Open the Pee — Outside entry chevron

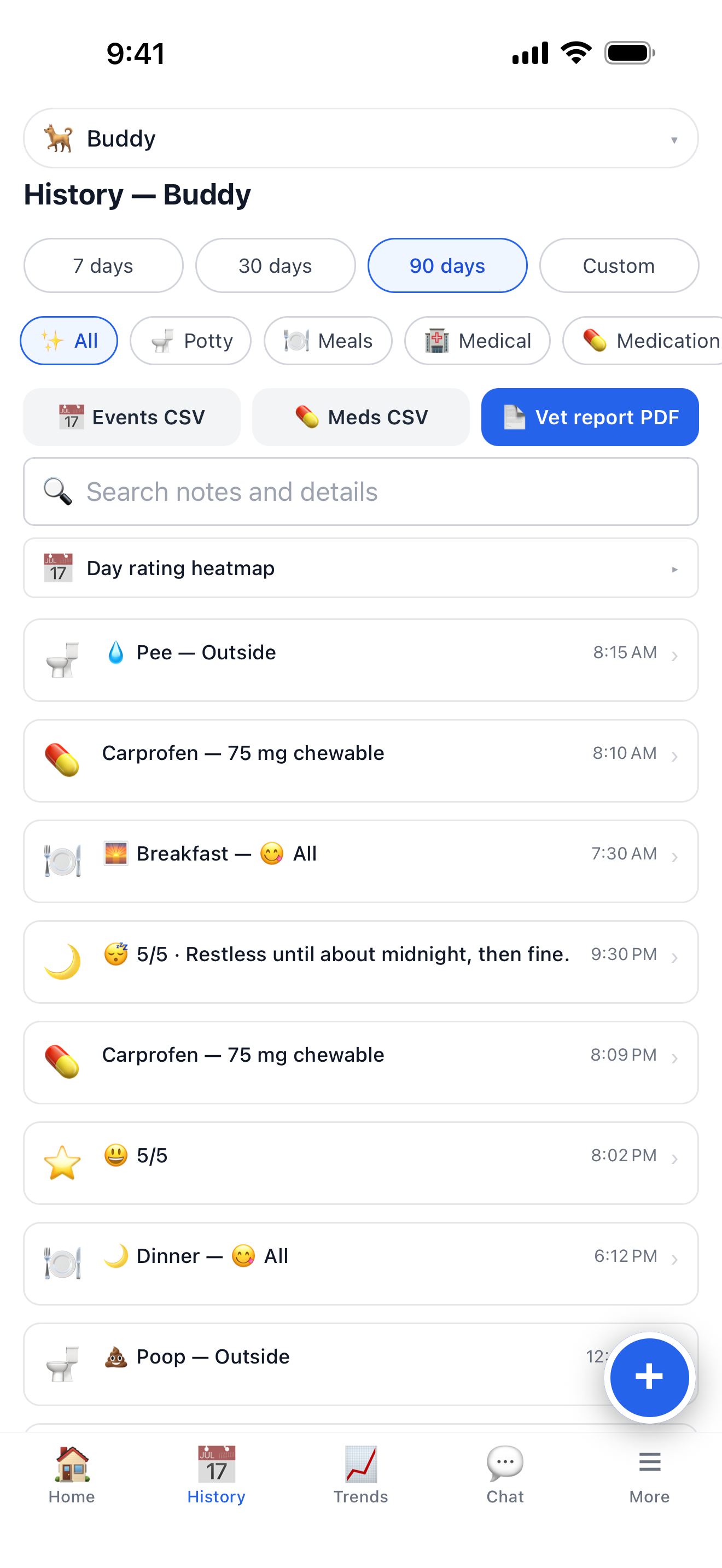pos(674,656)
